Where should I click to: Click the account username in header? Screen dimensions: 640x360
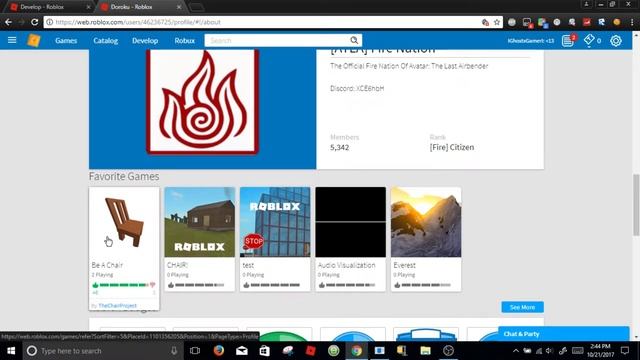(531, 40)
